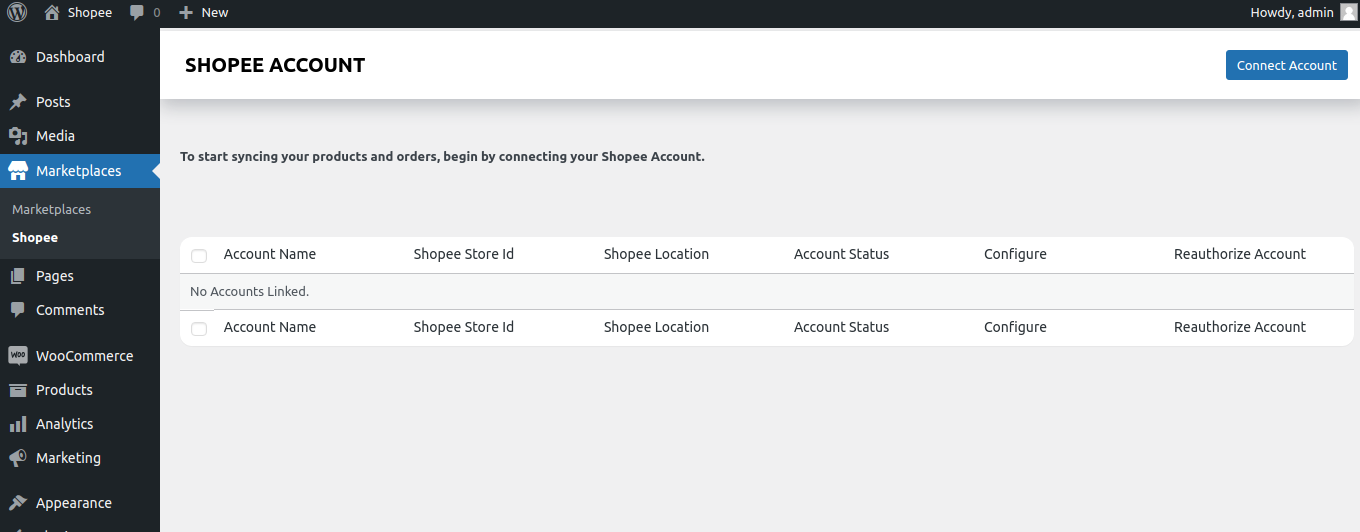Image resolution: width=1360 pixels, height=532 pixels.
Task: Click the Posts pushpin icon
Action: [17, 102]
